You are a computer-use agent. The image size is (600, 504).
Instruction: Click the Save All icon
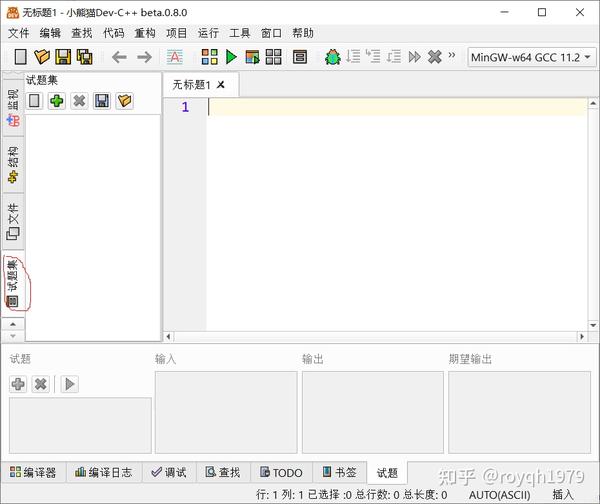tap(85, 57)
